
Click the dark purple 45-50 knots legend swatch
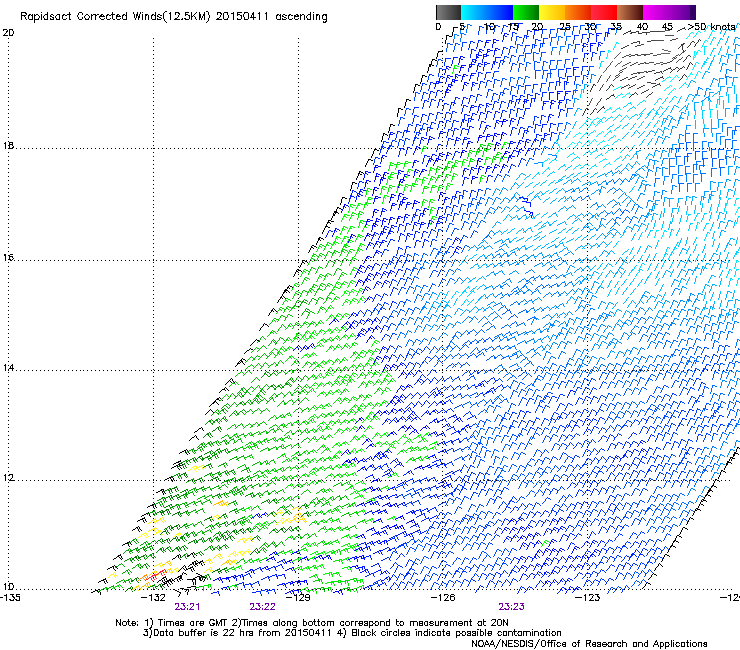click(682, 12)
